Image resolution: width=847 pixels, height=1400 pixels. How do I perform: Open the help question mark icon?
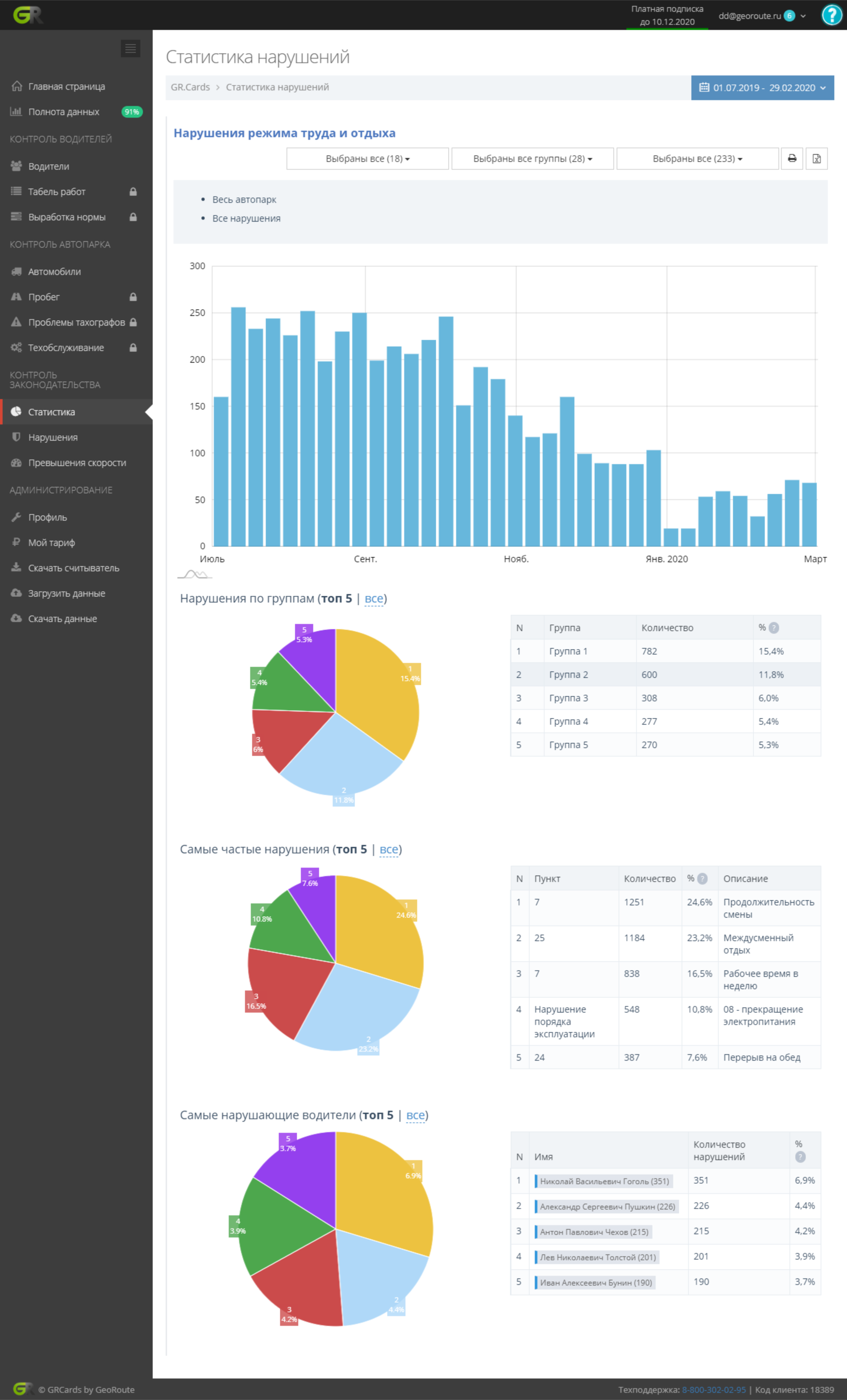pos(832,15)
